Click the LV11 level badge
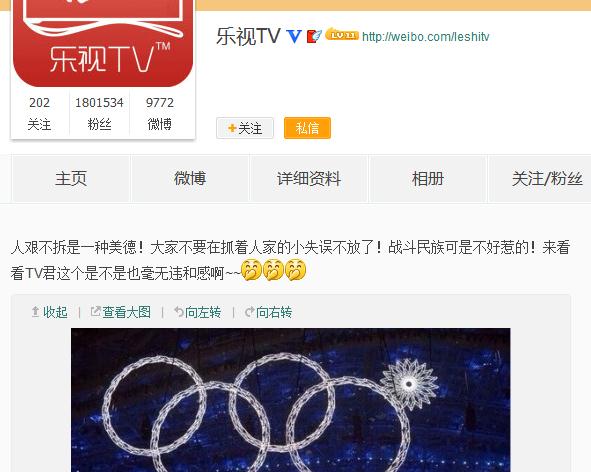This screenshot has width=591, height=472. [342, 34]
